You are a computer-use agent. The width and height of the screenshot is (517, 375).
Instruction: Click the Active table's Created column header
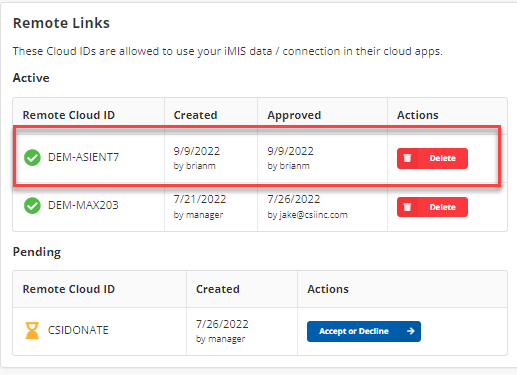tap(195, 115)
